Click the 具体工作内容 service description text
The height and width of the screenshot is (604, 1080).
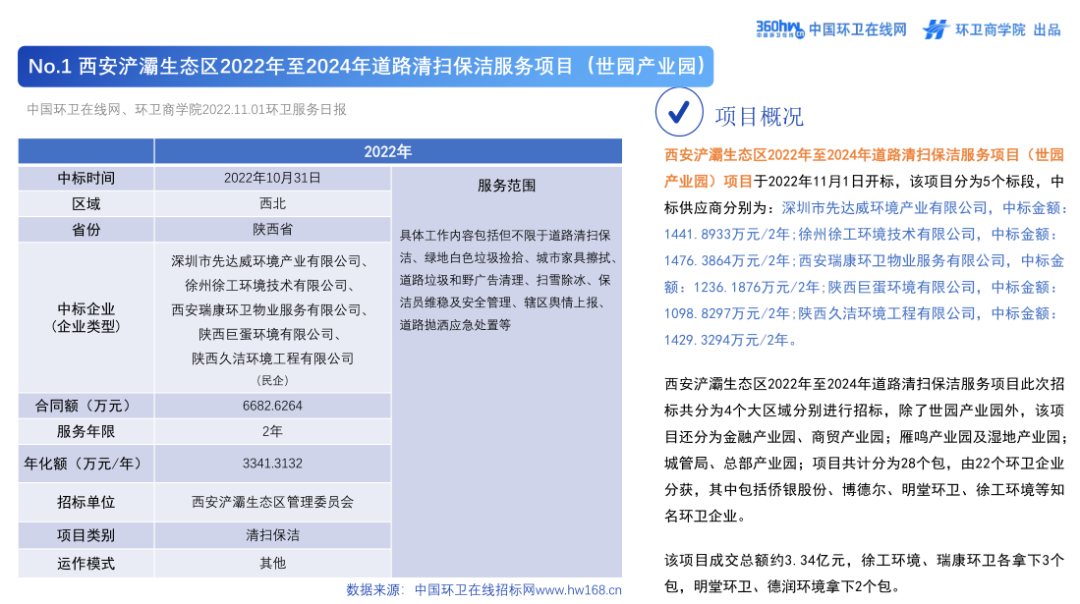point(507,280)
